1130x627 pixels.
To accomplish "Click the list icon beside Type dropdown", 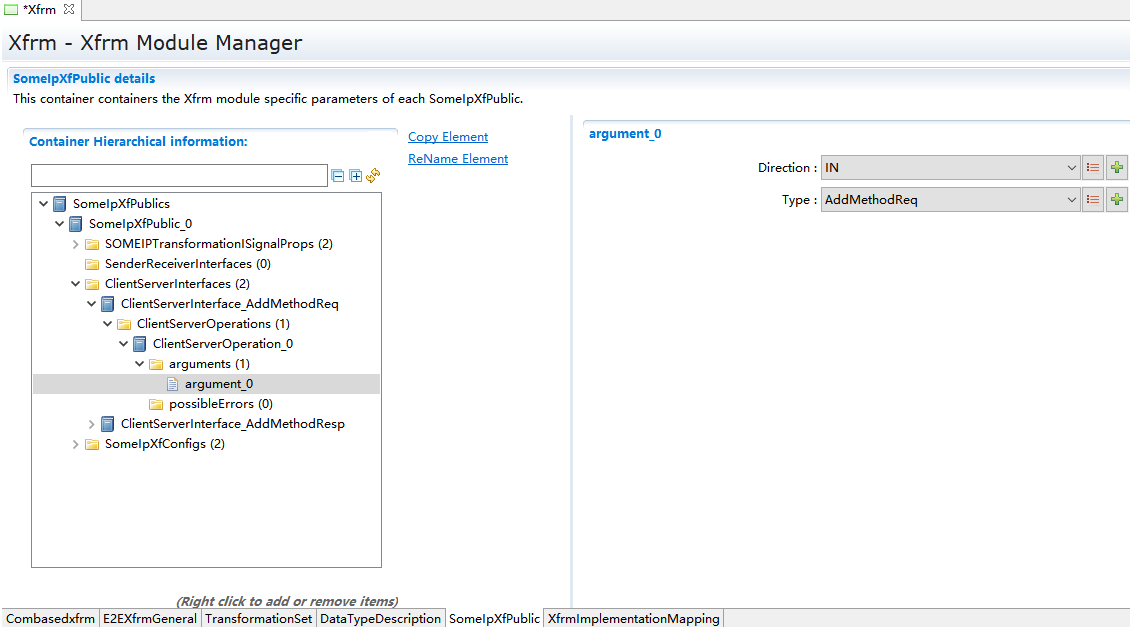I will tap(1093, 200).
